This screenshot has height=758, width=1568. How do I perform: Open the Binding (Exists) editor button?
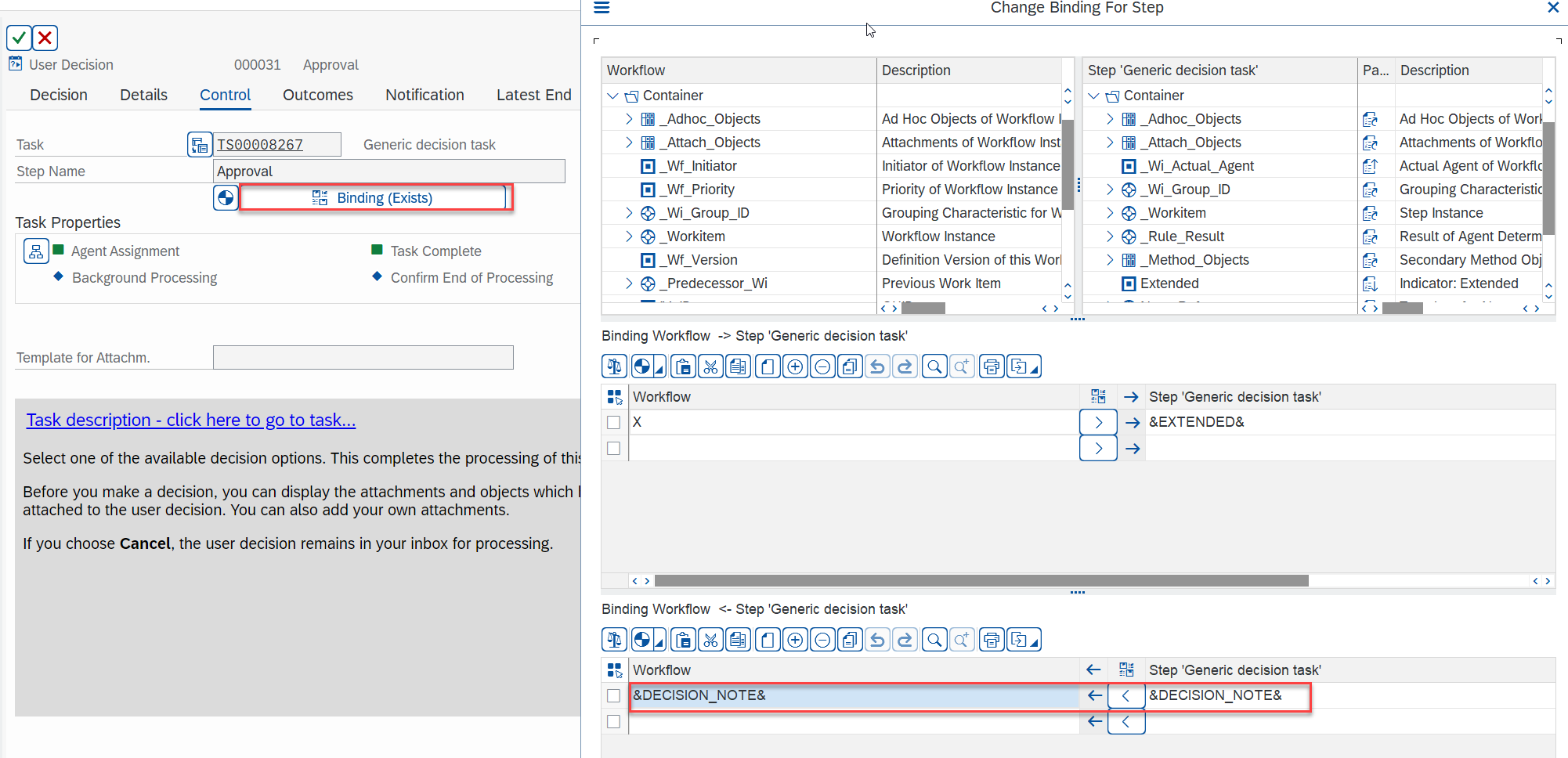coord(375,197)
